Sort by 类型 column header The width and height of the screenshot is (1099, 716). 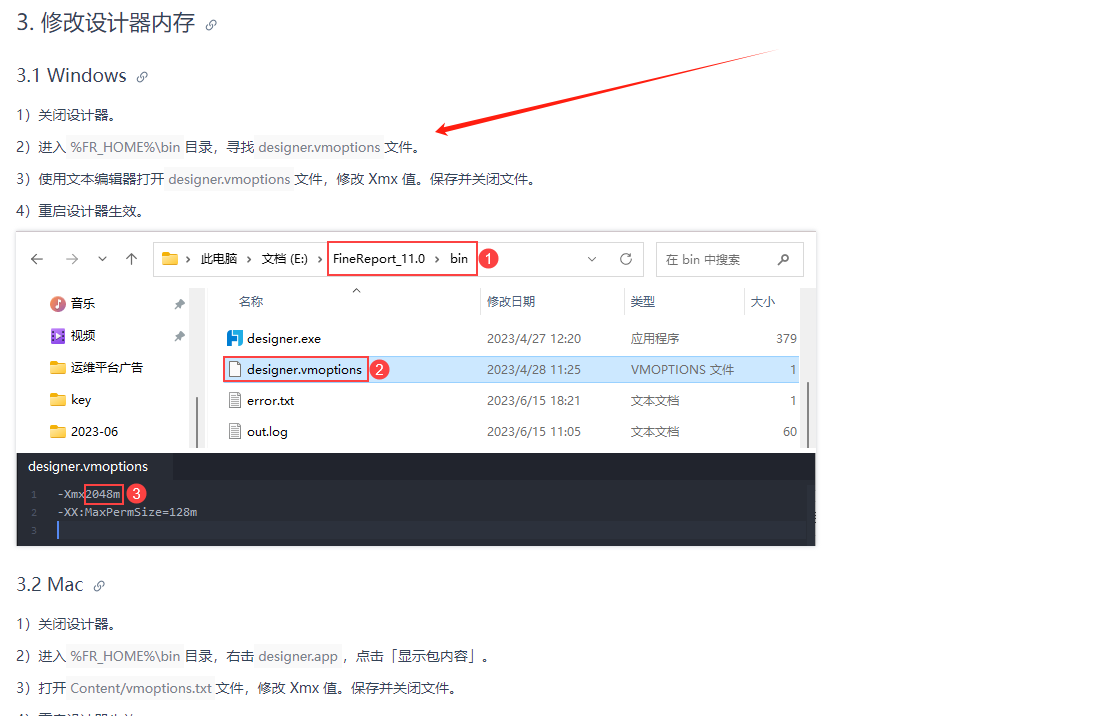point(643,302)
